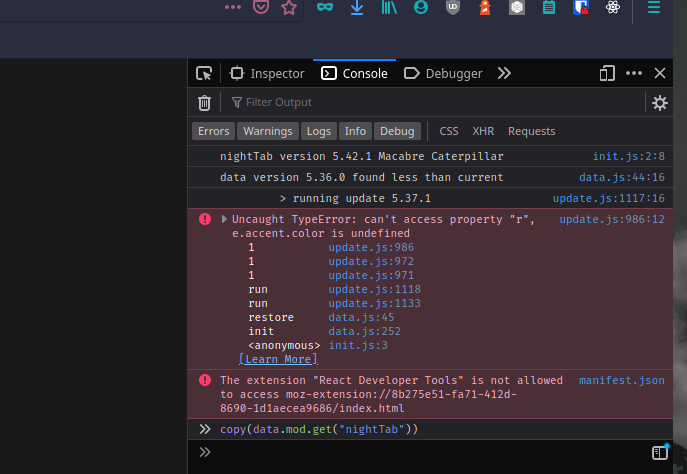Open source link update.js:986:12
The image size is (687, 474).
pyautogui.click(x=612, y=219)
